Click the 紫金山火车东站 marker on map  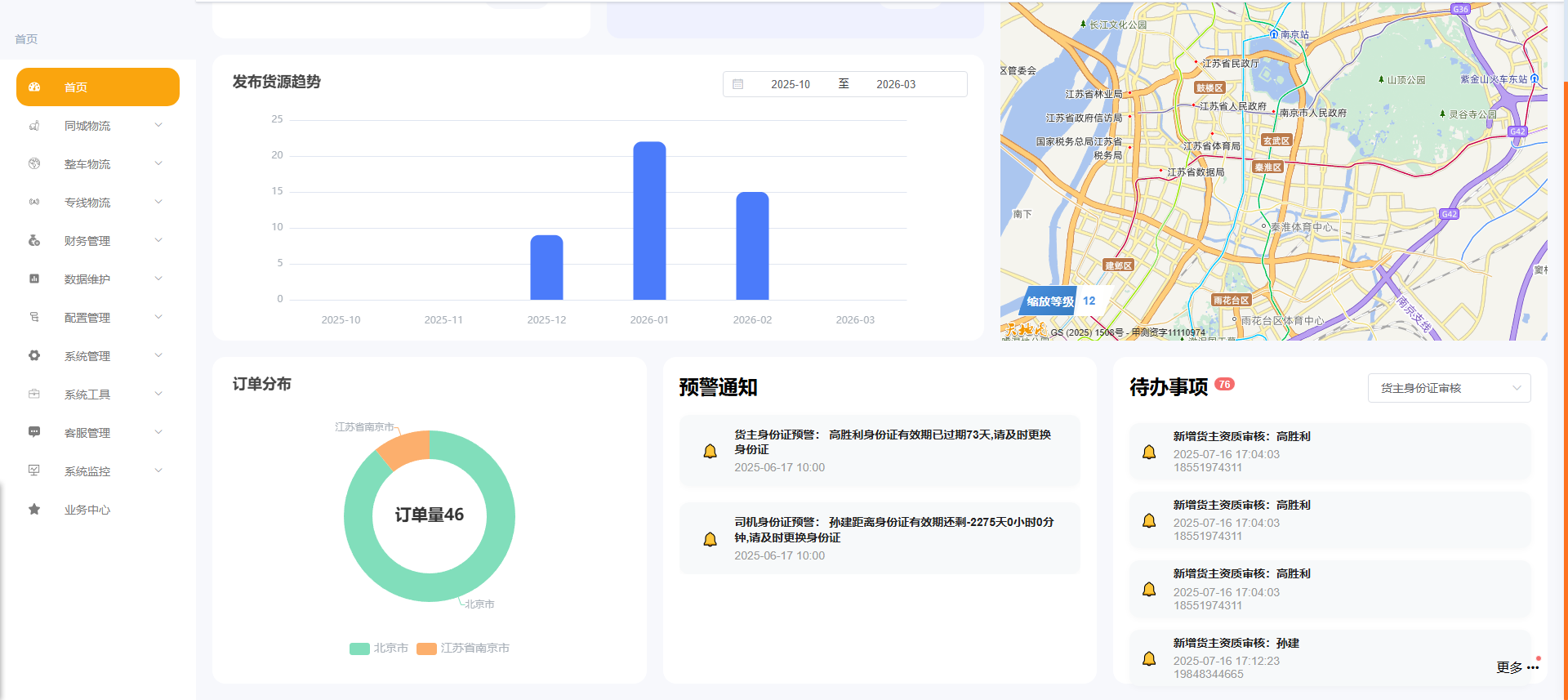click(1535, 79)
